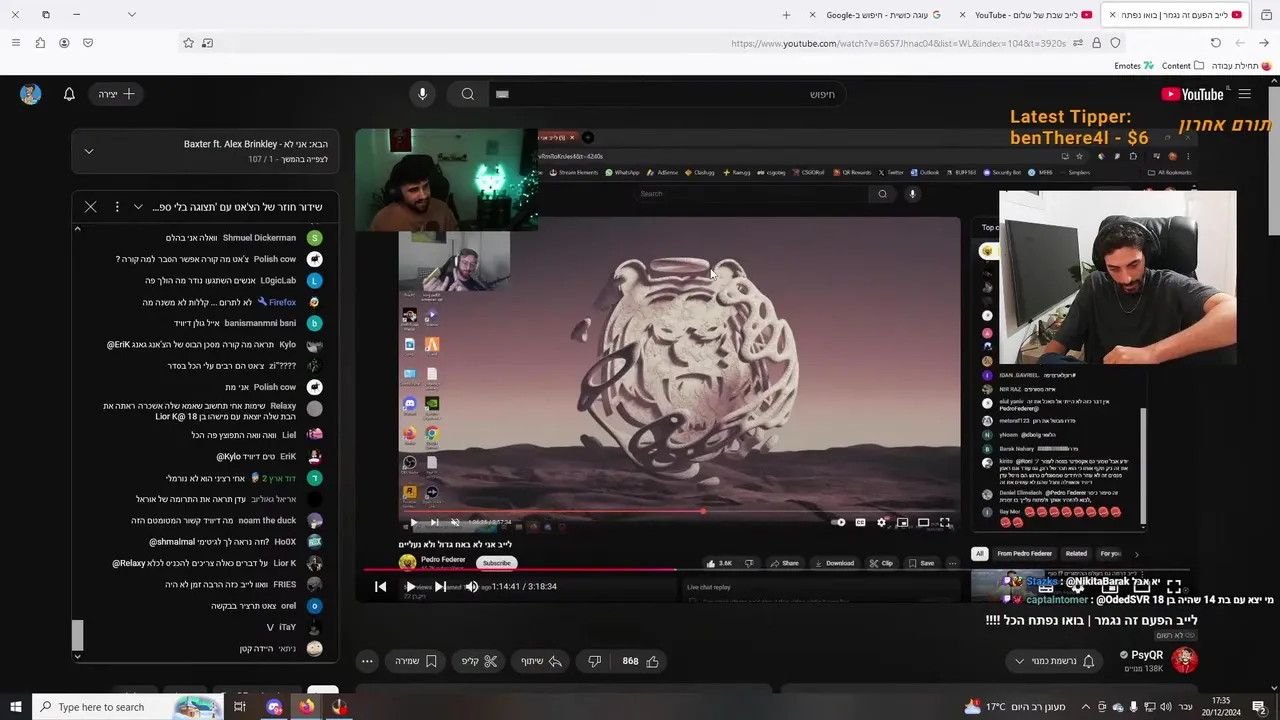Skip to the previous video in playlist
This screenshot has width=1280, height=720.
click(380, 586)
